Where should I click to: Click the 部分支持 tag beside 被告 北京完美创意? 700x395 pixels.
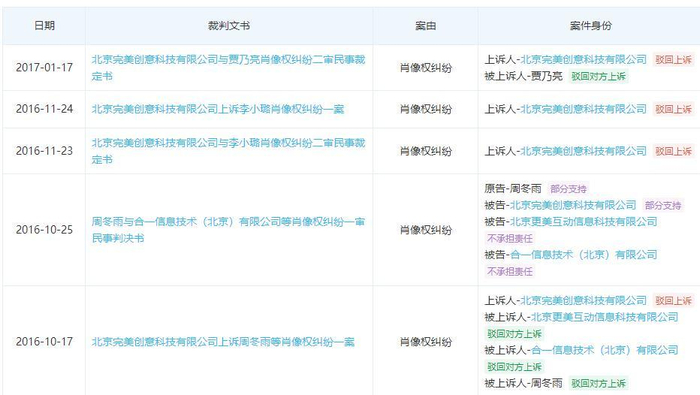pyautogui.click(x=663, y=205)
